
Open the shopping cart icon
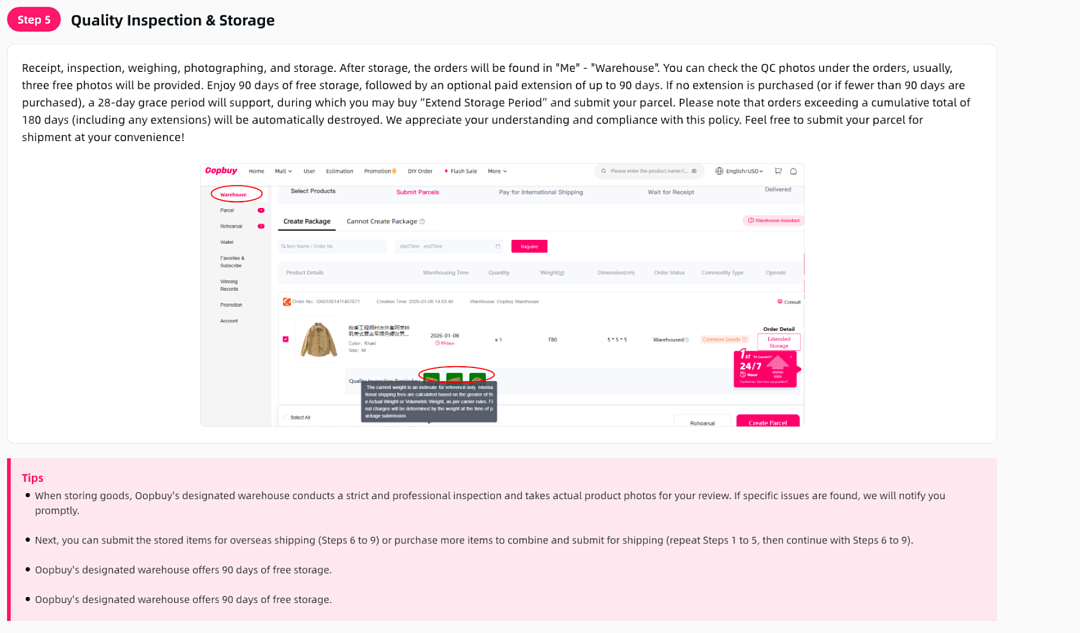pyautogui.click(x=778, y=171)
